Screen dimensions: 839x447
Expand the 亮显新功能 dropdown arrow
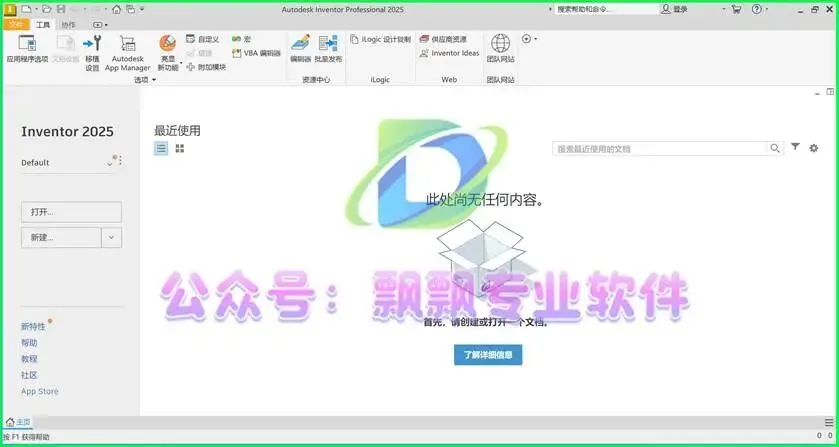point(181,64)
